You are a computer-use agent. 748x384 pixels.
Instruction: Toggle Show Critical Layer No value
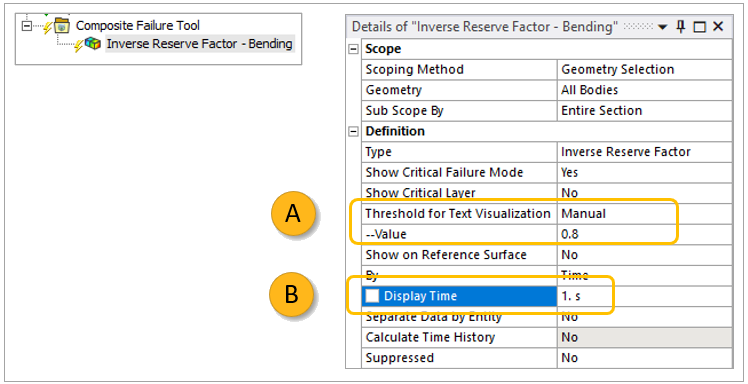click(x=644, y=193)
